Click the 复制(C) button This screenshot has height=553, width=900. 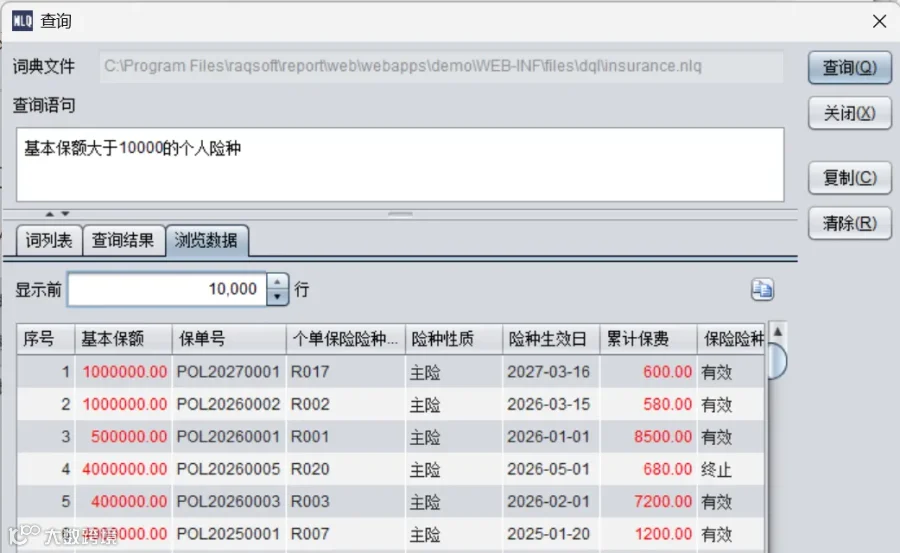[849, 177]
